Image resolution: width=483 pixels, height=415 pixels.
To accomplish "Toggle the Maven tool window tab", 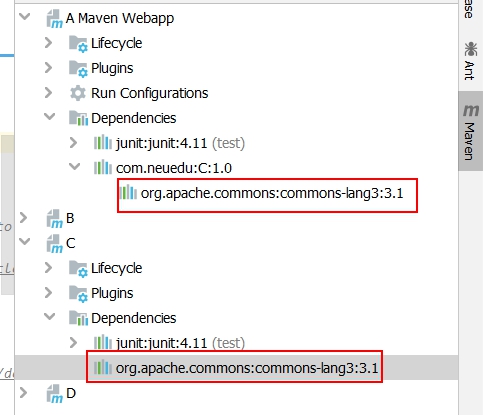I will coord(471,132).
